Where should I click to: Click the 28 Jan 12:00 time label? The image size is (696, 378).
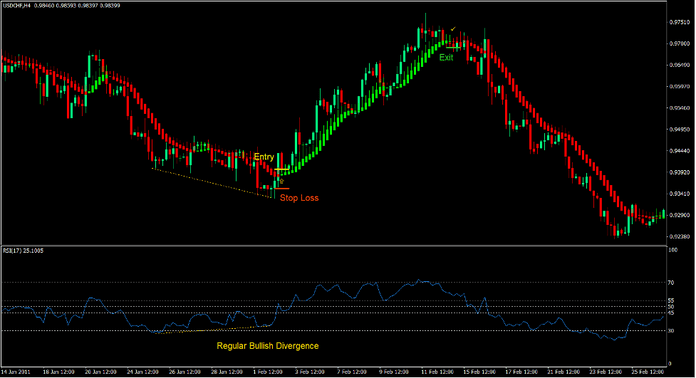click(227, 372)
